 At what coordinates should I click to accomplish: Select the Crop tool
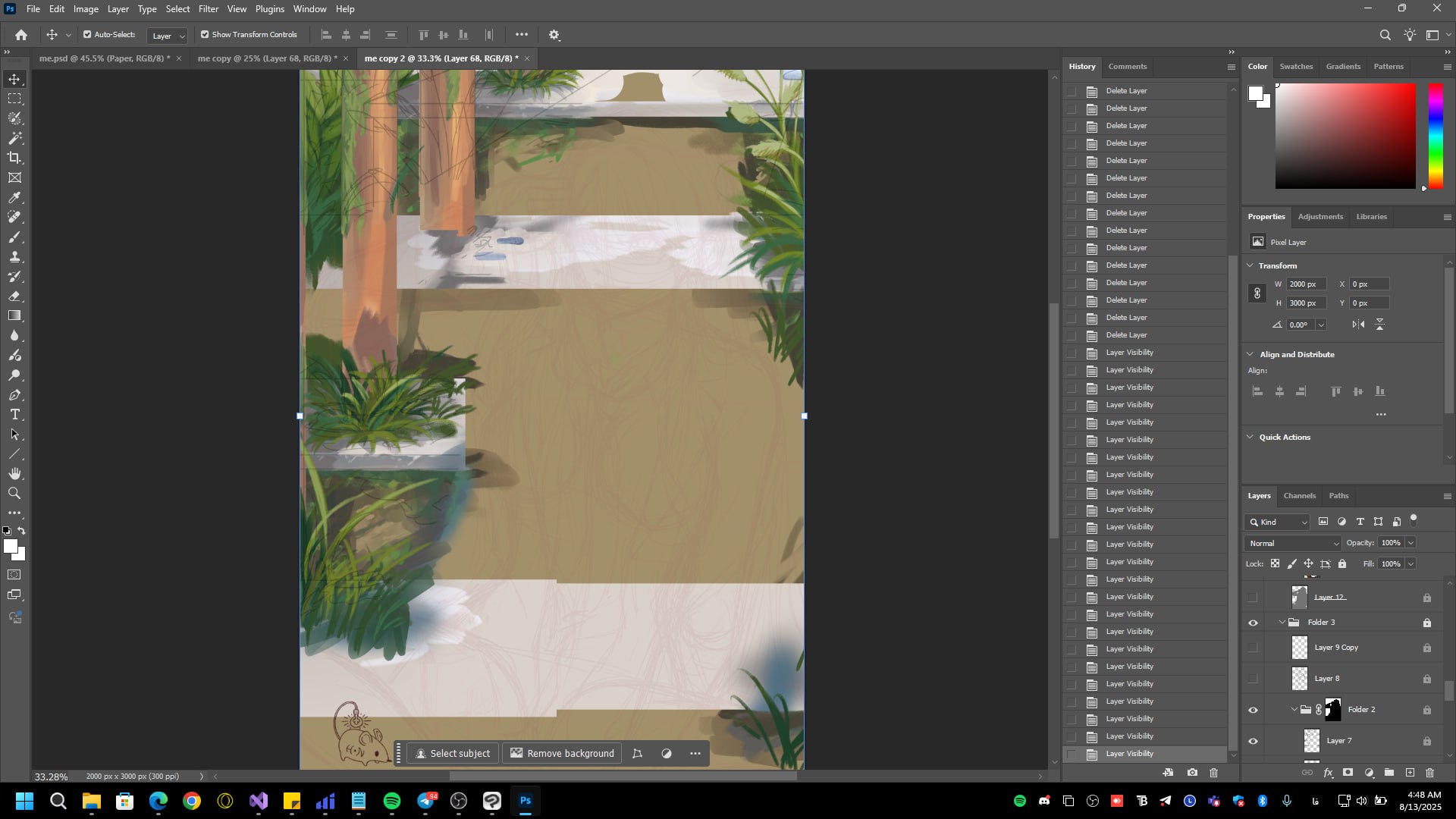[14, 158]
